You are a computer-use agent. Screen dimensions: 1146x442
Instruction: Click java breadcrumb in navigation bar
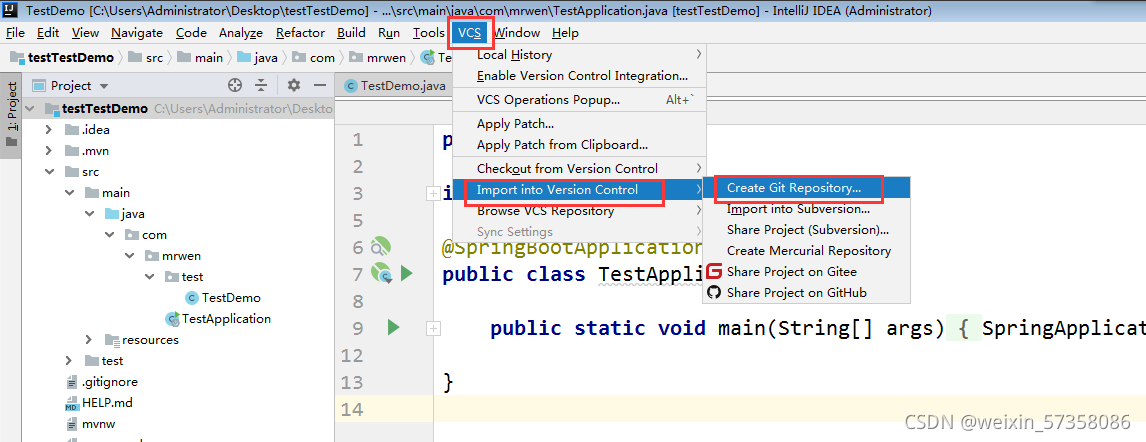tap(257, 57)
